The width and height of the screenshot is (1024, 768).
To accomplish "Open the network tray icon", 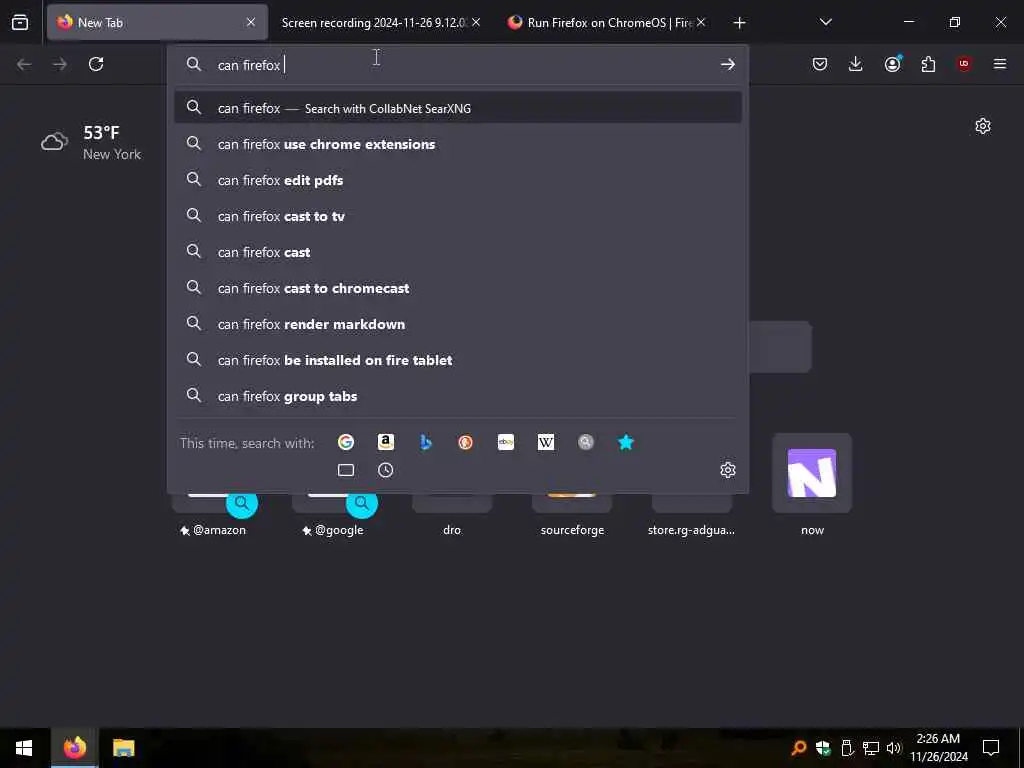I will pyautogui.click(x=871, y=748).
